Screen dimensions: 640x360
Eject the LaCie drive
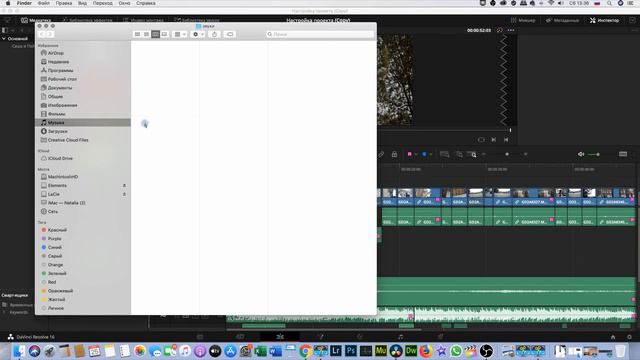124,194
